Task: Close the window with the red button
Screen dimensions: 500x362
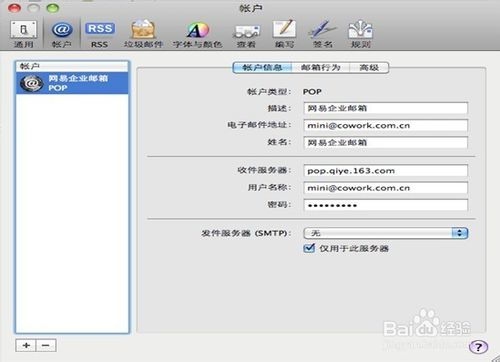Action: (x=14, y=8)
